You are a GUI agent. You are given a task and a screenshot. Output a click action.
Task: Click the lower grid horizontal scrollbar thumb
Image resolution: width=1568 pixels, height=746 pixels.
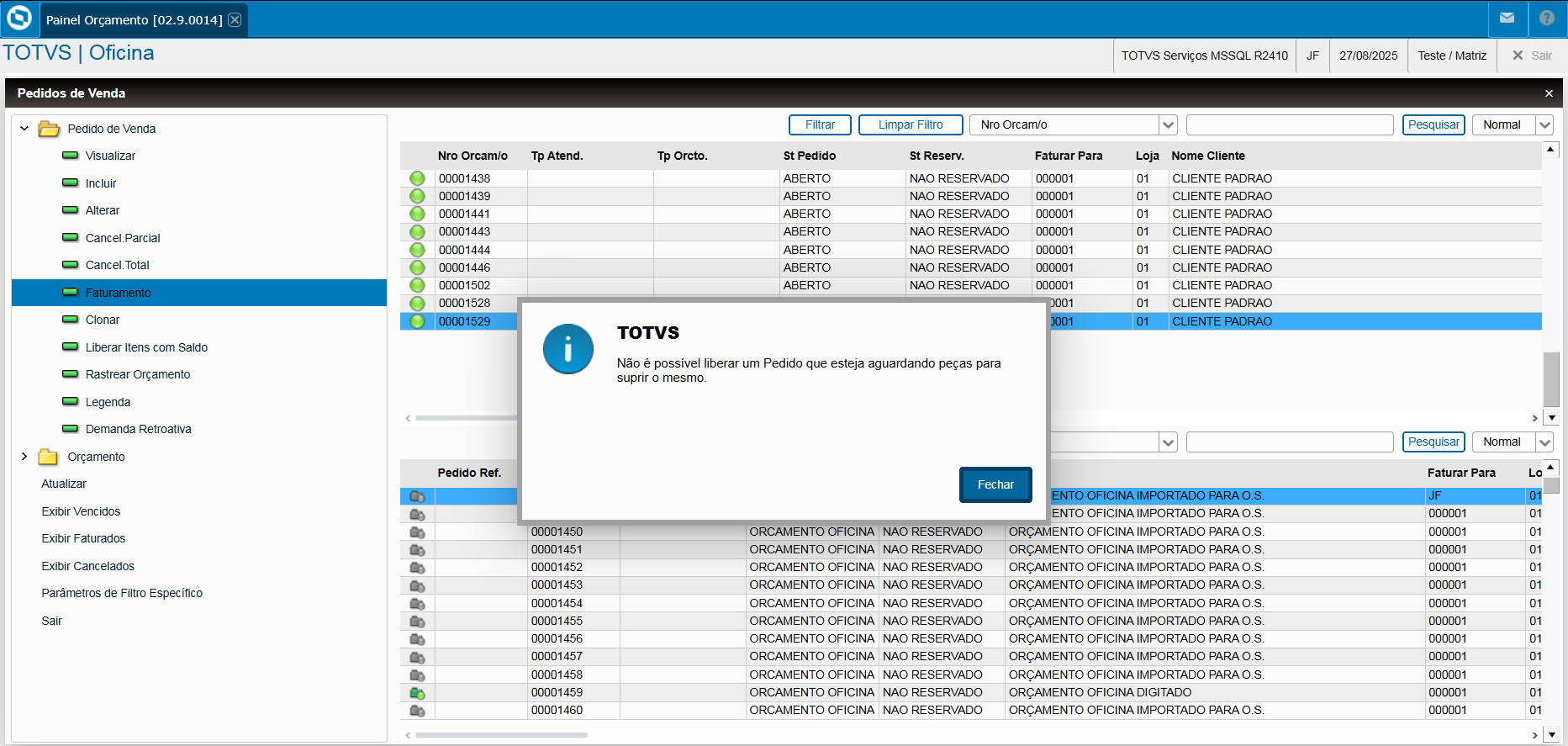click(x=501, y=735)
